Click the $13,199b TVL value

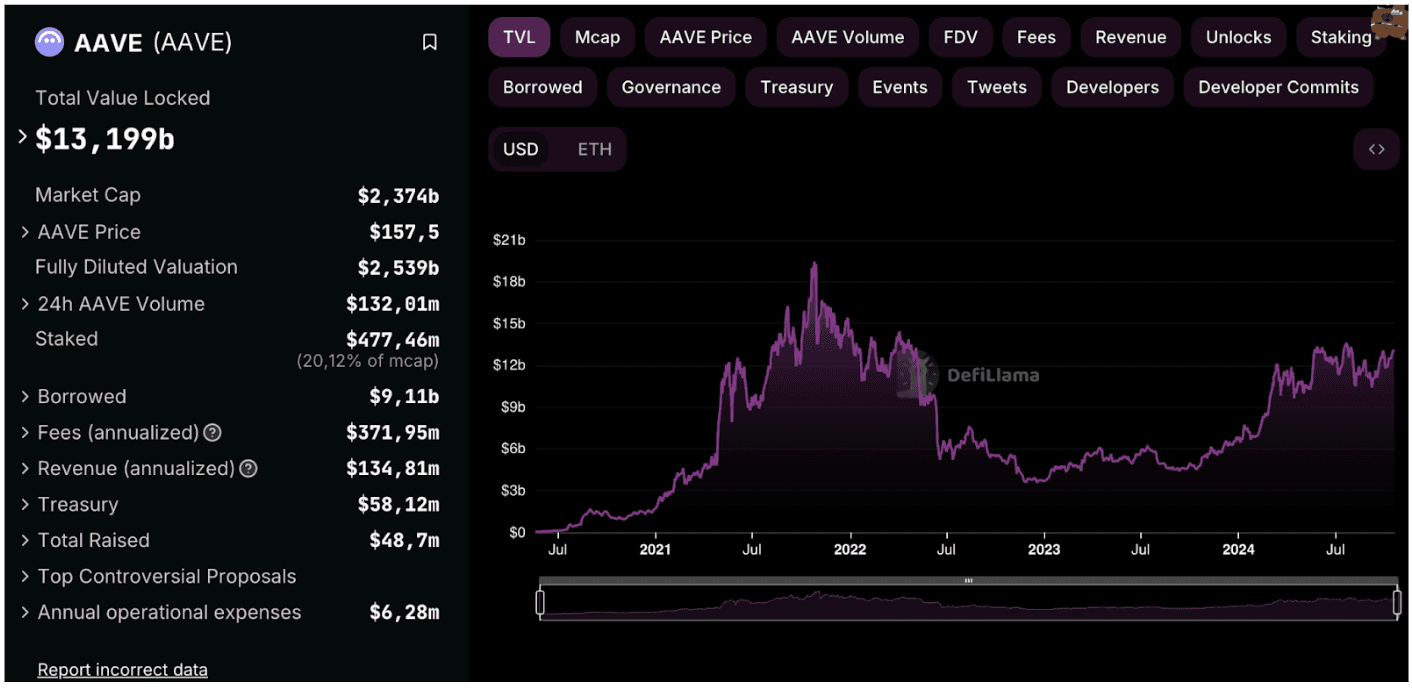pos(105,139)
